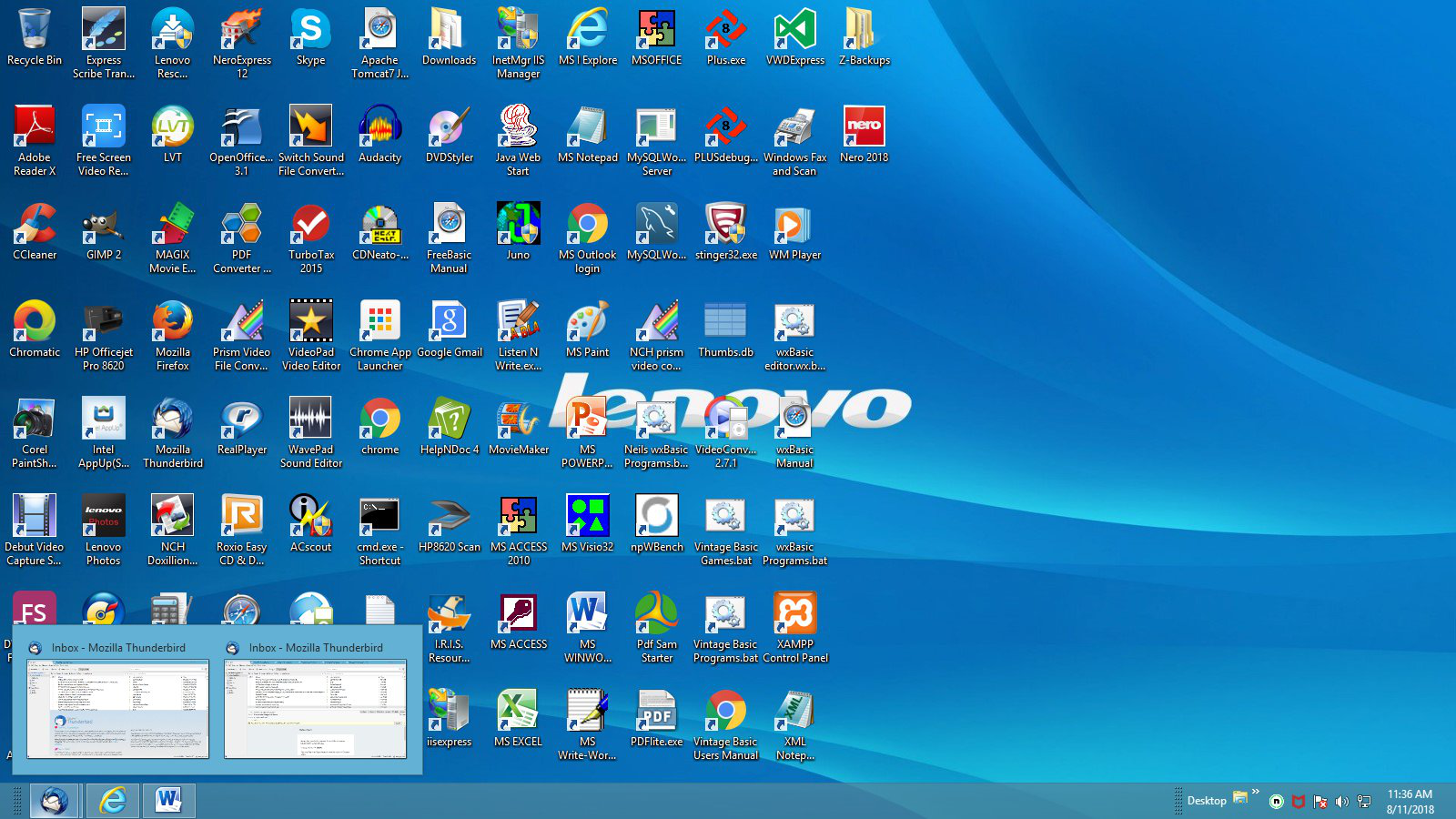Open TurboTax 2015 shortcut
This screenshot has height=819, width=1456.
pyautogui.click(x=311, y=238)
